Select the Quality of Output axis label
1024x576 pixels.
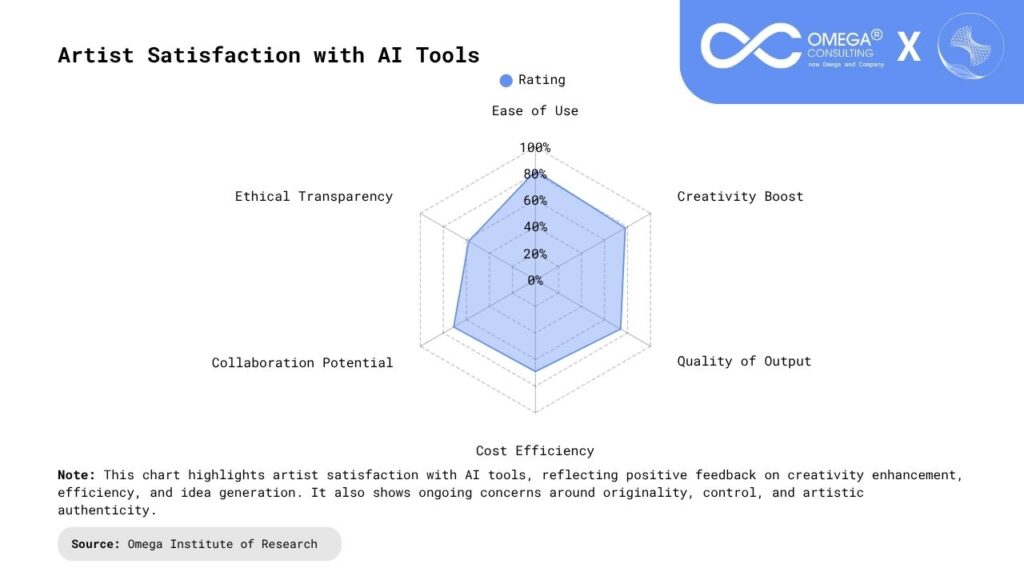point(744,361)
